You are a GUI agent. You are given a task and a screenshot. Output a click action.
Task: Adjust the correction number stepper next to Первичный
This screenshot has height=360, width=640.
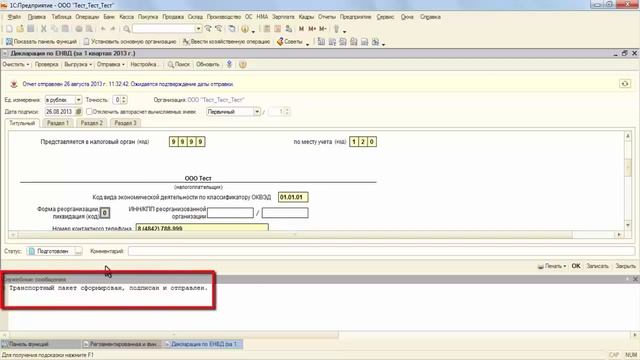(287, 112)
